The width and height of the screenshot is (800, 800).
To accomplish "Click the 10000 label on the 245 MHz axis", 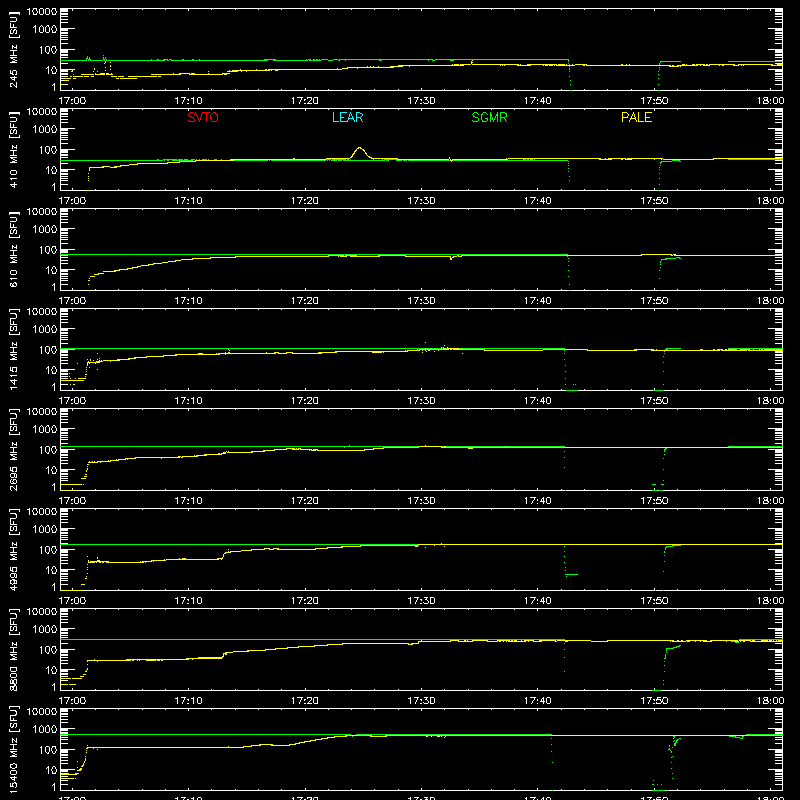I will (x=42, y=12).
